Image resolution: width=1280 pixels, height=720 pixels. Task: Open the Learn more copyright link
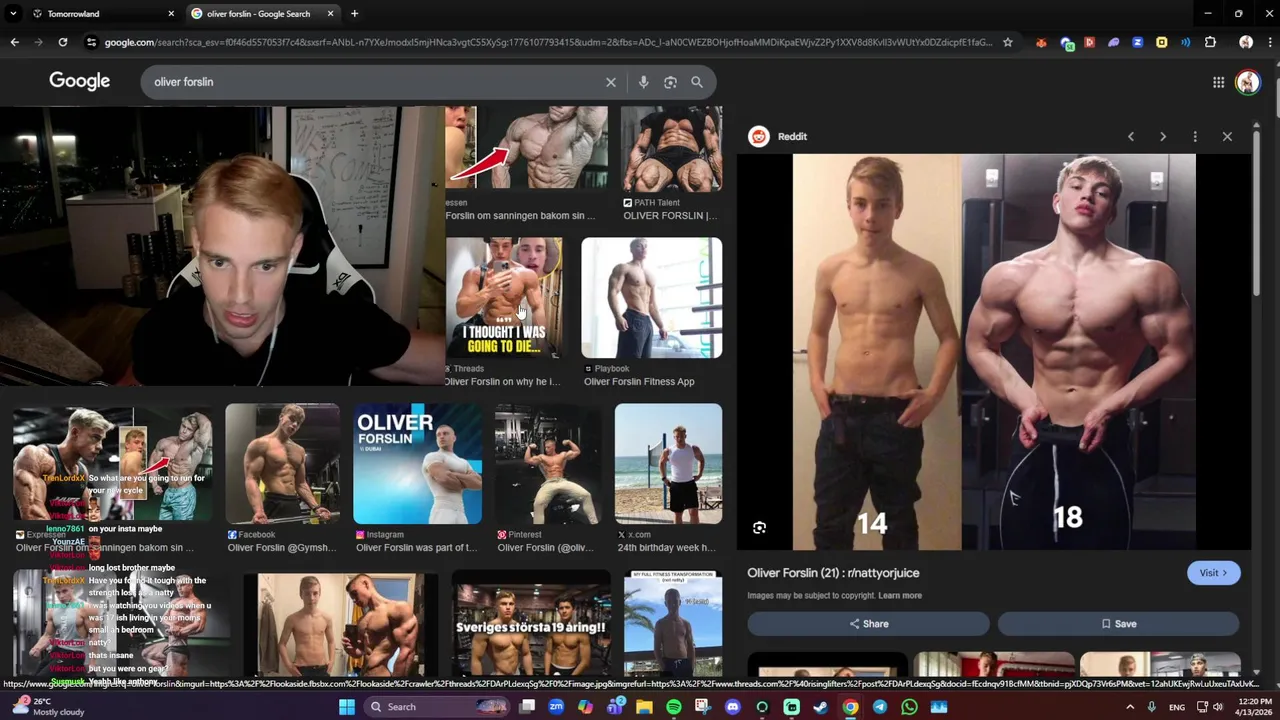(x=900, y=596)
